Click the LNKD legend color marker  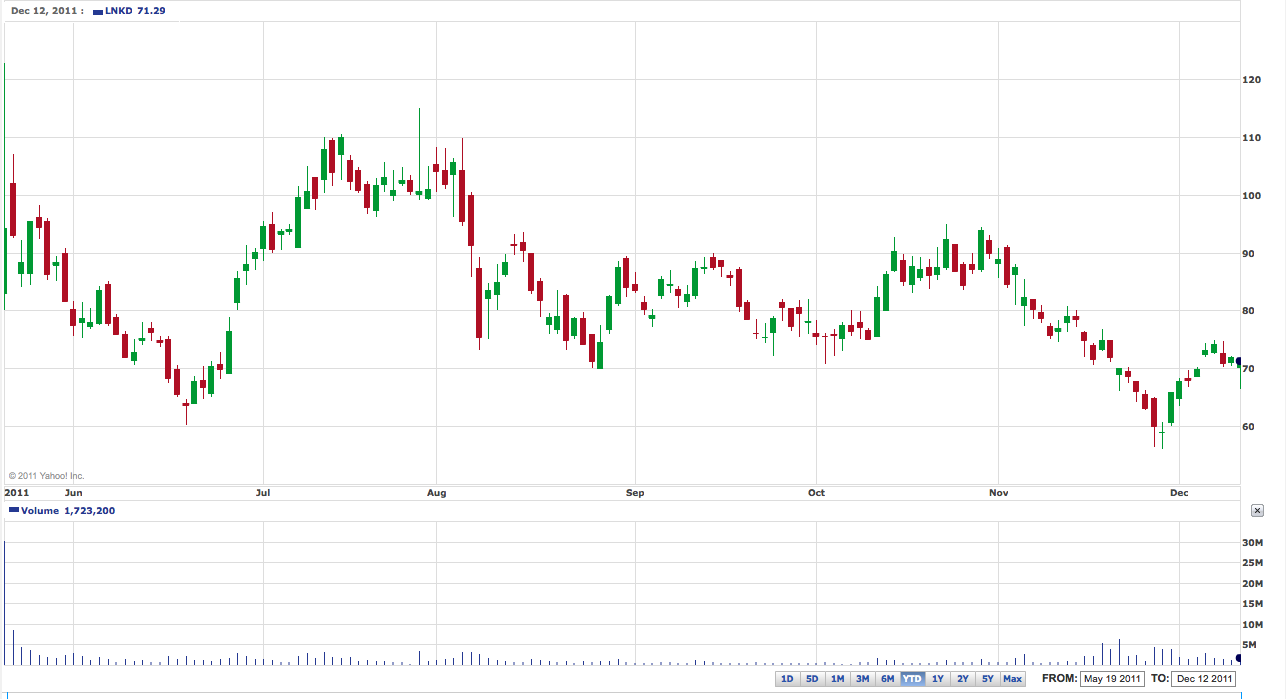tap(97, 12)
